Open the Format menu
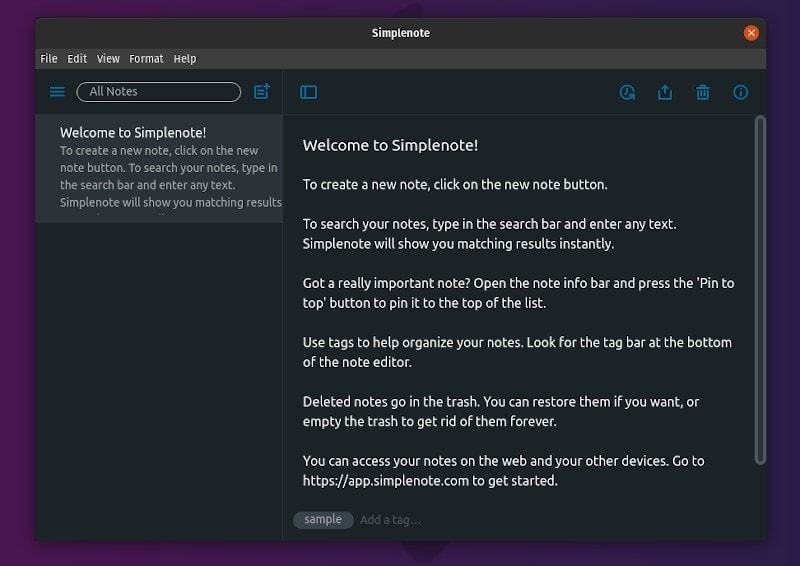 (x=146, y=59)
